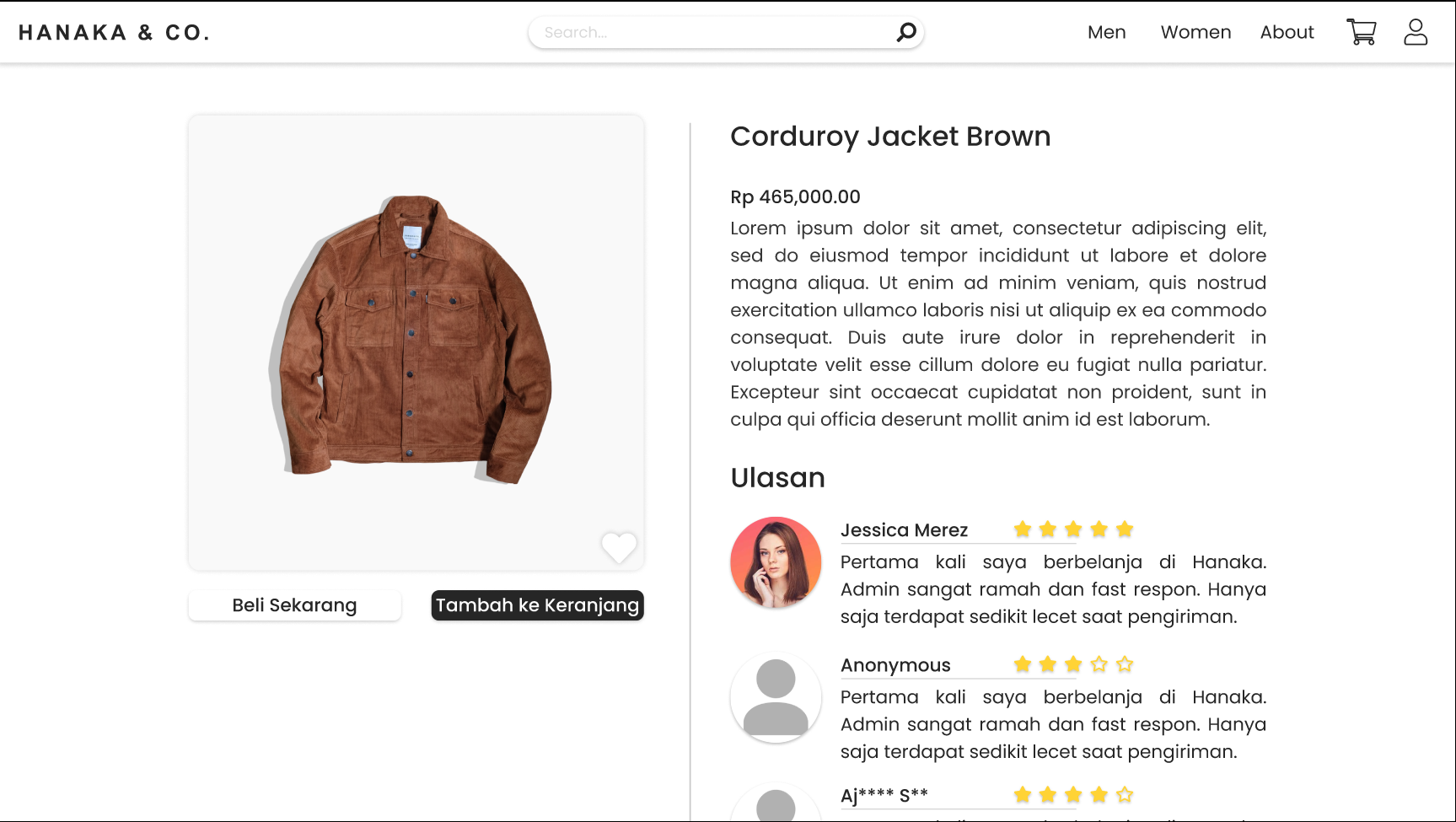1456x822 pixels.
Task: Go to the About page
Action: click(x=1287, y=32)
